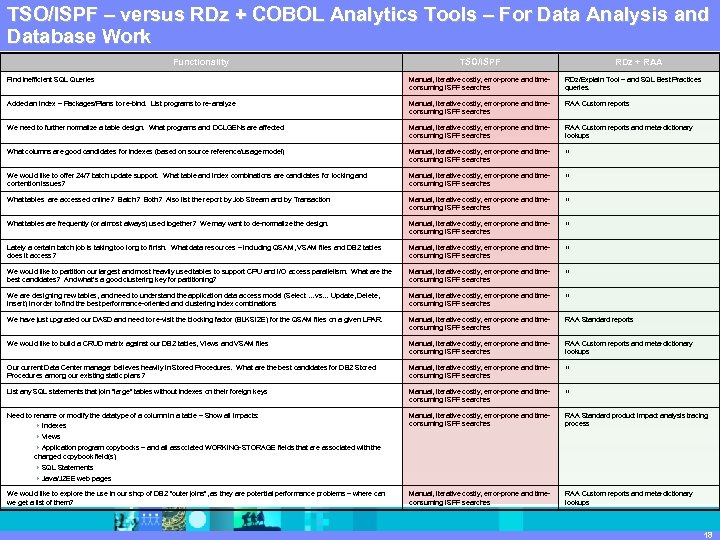720x540 pixels.
Task: Click 'RAA Standard product impact analysis tracing process' cell
Action: coord(639,446)
